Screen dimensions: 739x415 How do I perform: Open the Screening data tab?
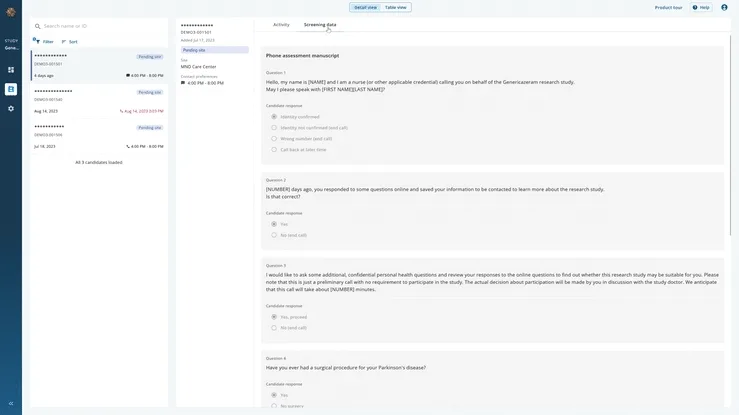320,24
